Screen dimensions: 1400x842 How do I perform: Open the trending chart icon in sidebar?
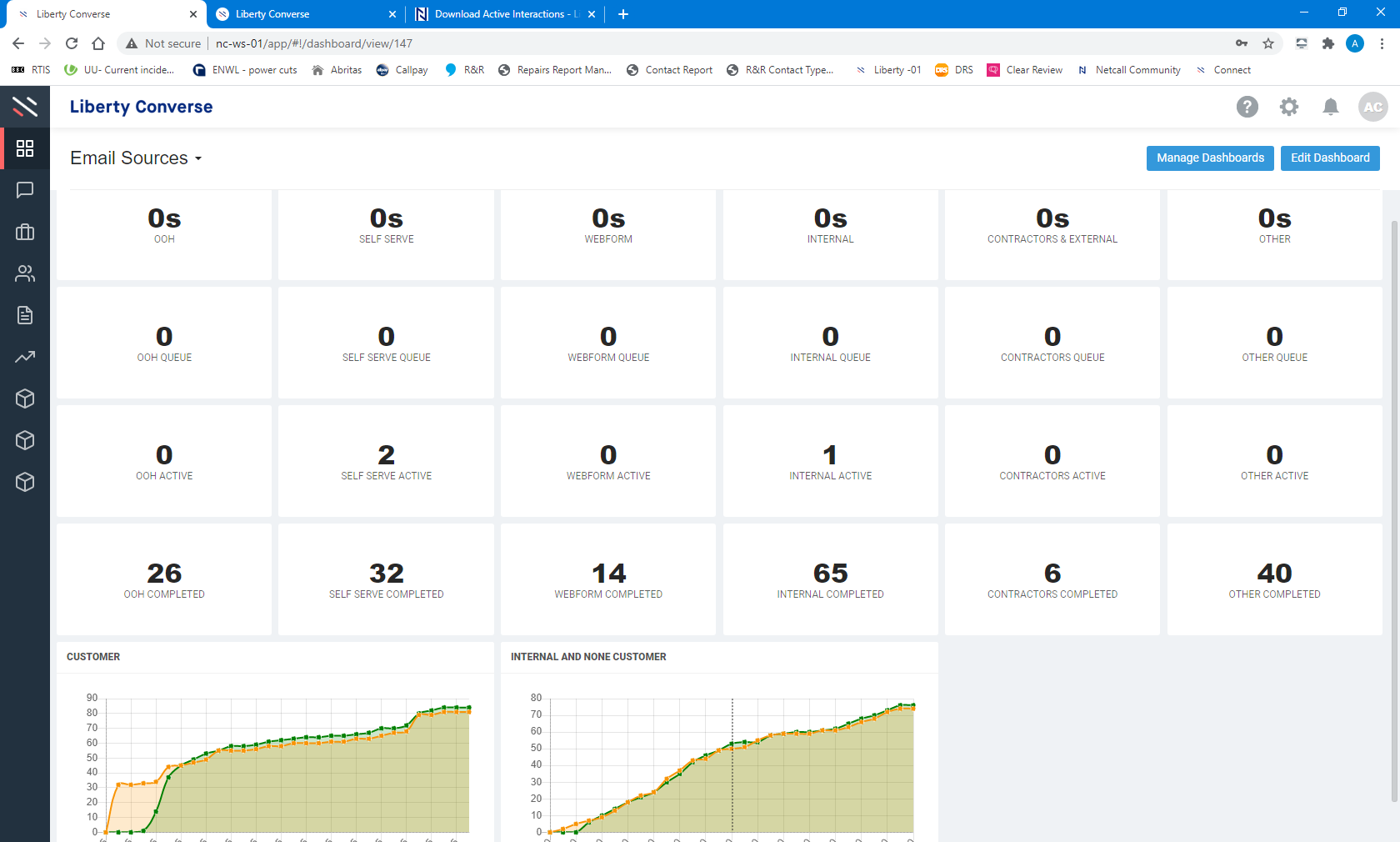coord(25,357)
